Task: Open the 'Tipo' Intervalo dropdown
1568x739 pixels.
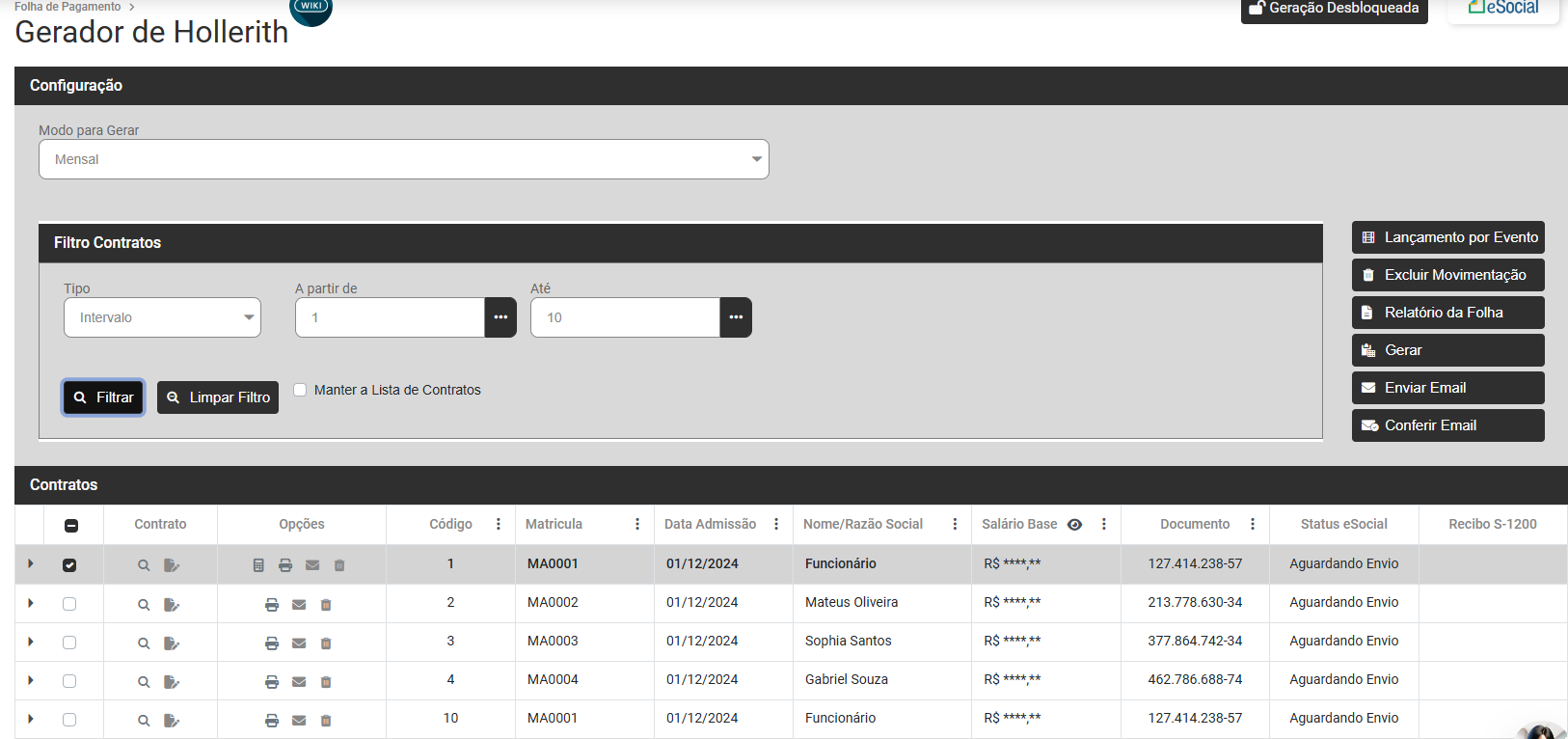Action: [x=162, y=317]
